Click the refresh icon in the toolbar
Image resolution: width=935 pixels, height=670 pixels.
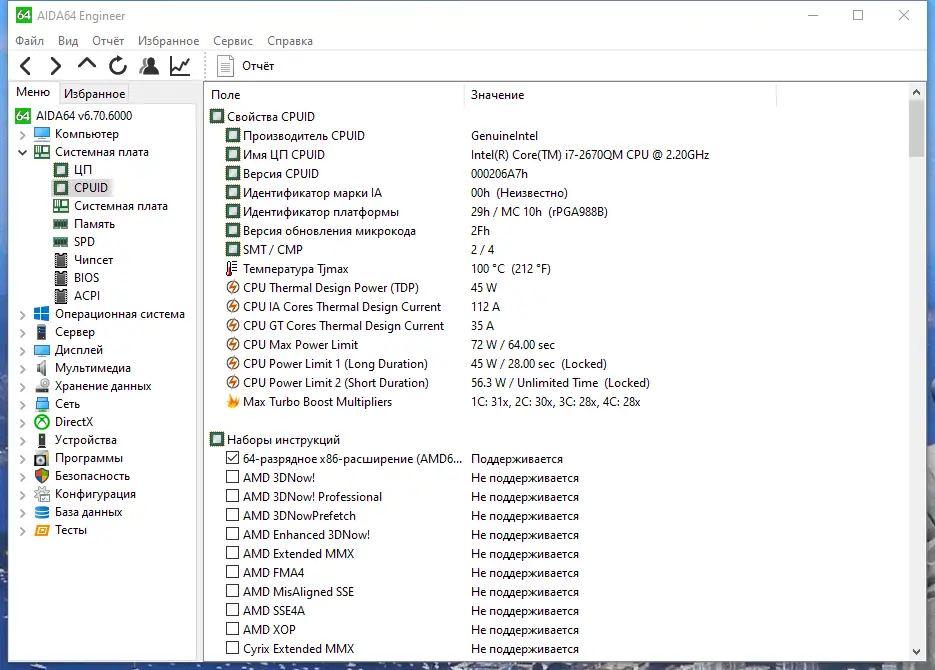[x=117, y=65]
